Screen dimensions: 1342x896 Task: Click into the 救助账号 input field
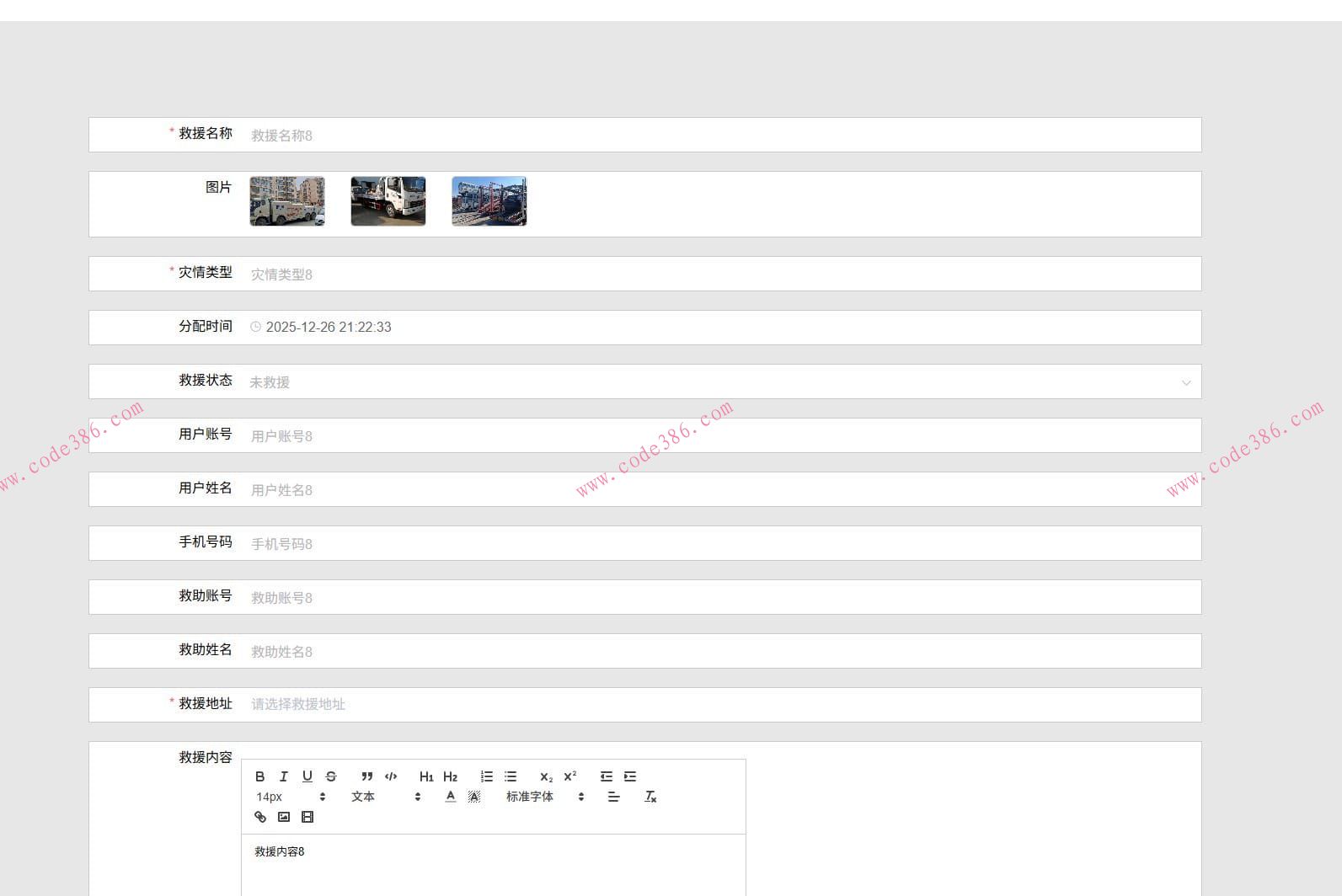[x=721, y=597]
